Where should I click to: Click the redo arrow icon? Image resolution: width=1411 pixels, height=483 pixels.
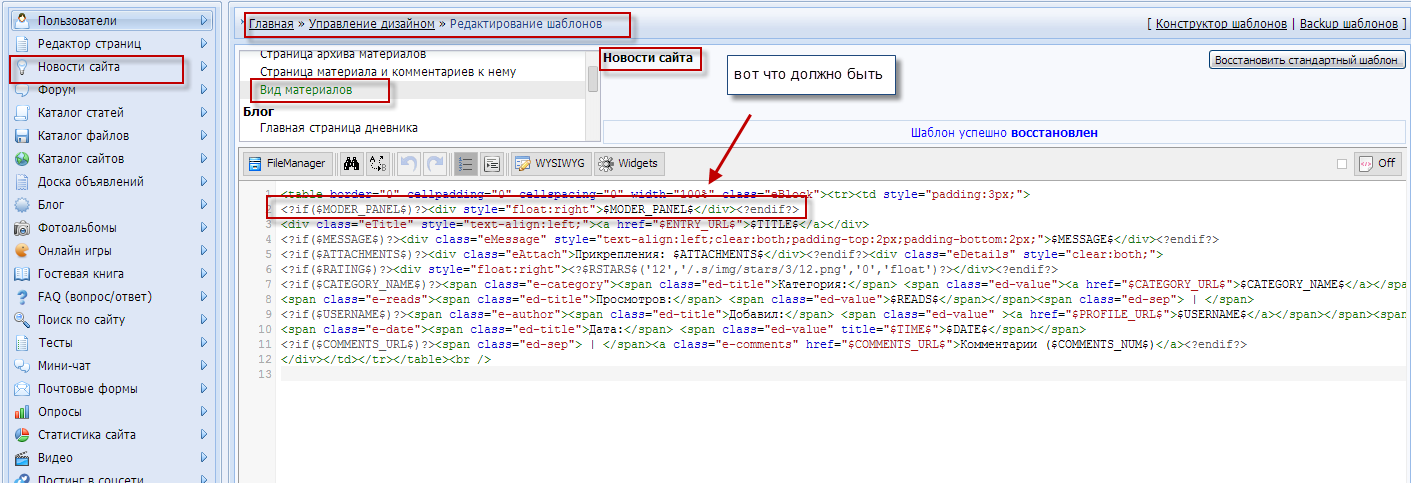pos(435,164)
